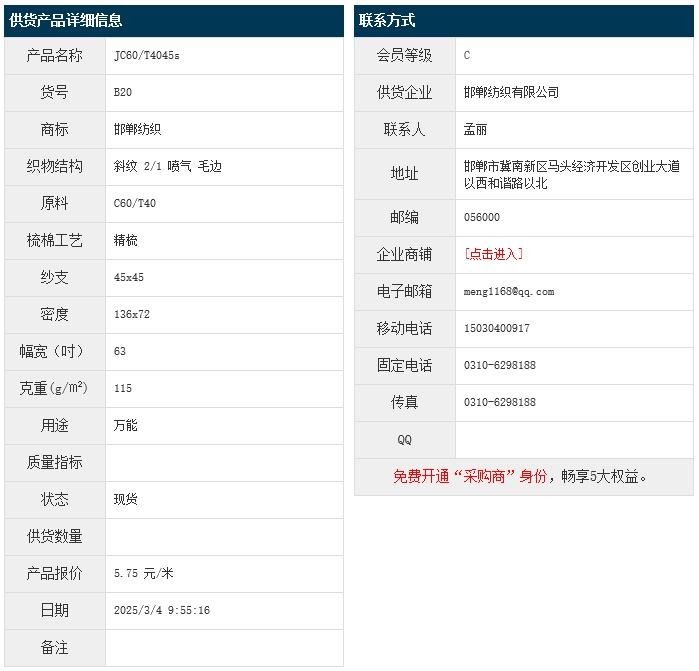Select the product name JC60/T4045s
The image size is (699, 671).
click(147, 56)
